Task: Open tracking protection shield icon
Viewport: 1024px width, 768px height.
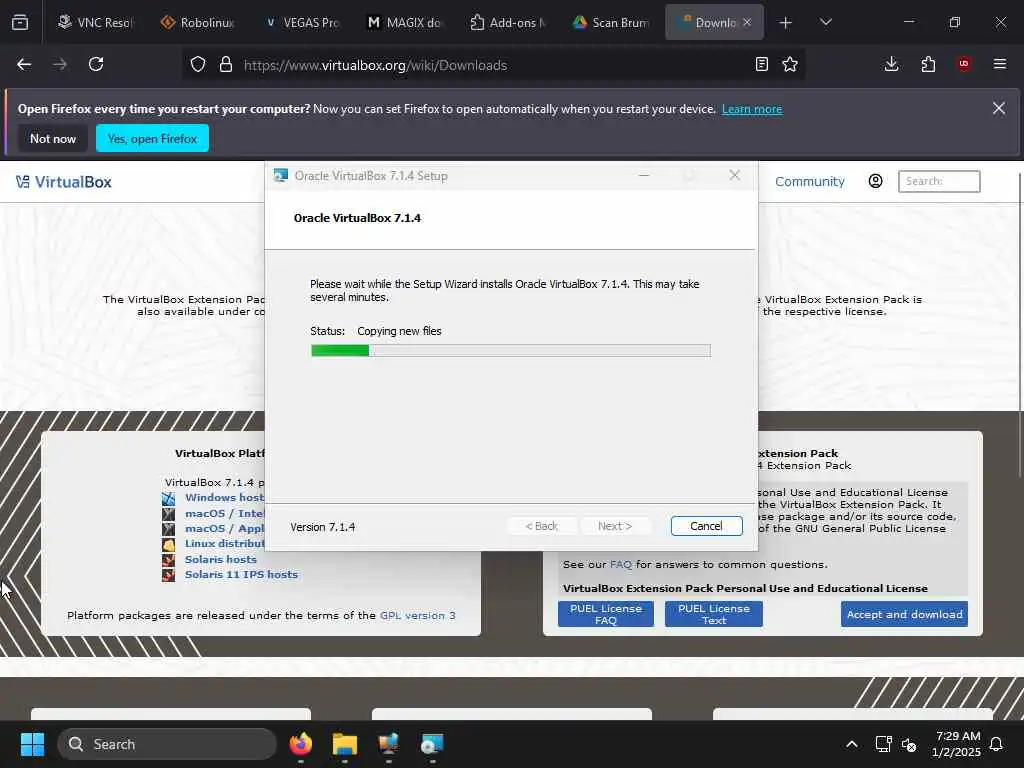Action: [198, 65]
